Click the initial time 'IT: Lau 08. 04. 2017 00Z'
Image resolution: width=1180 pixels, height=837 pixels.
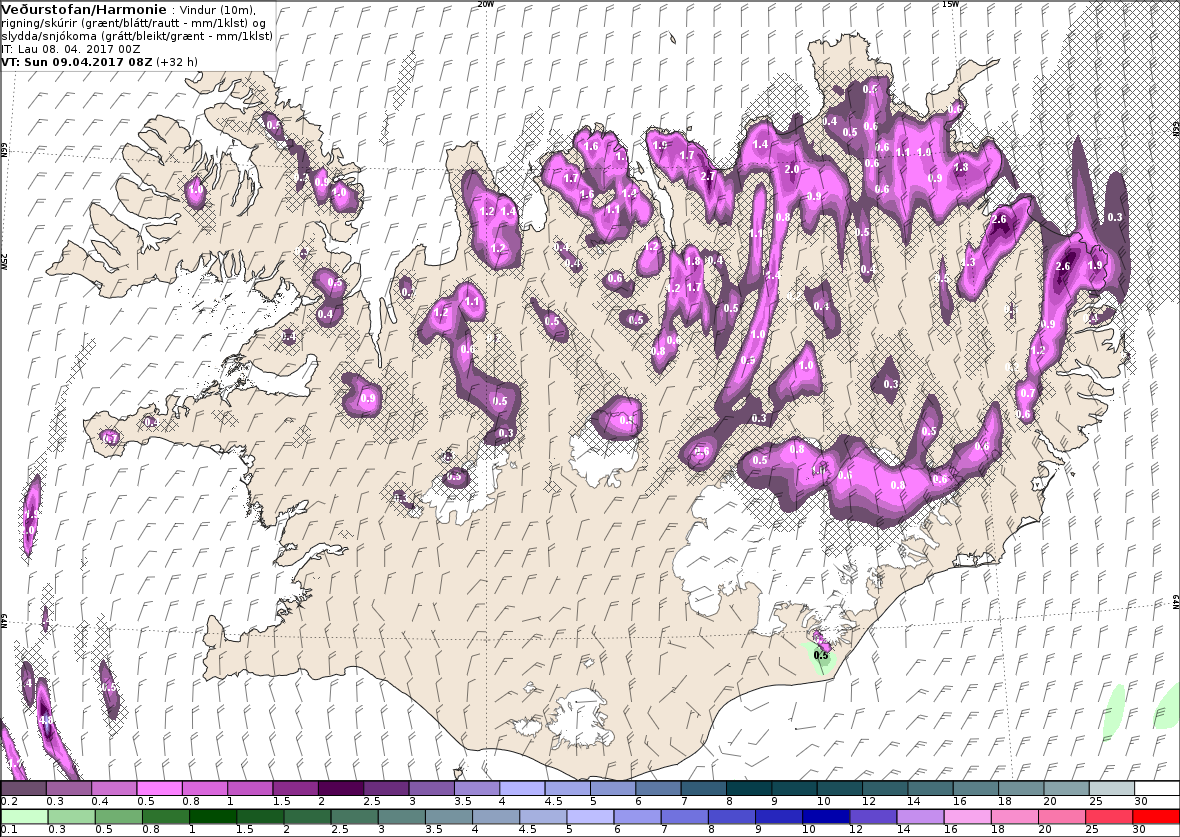click(71, 49)
